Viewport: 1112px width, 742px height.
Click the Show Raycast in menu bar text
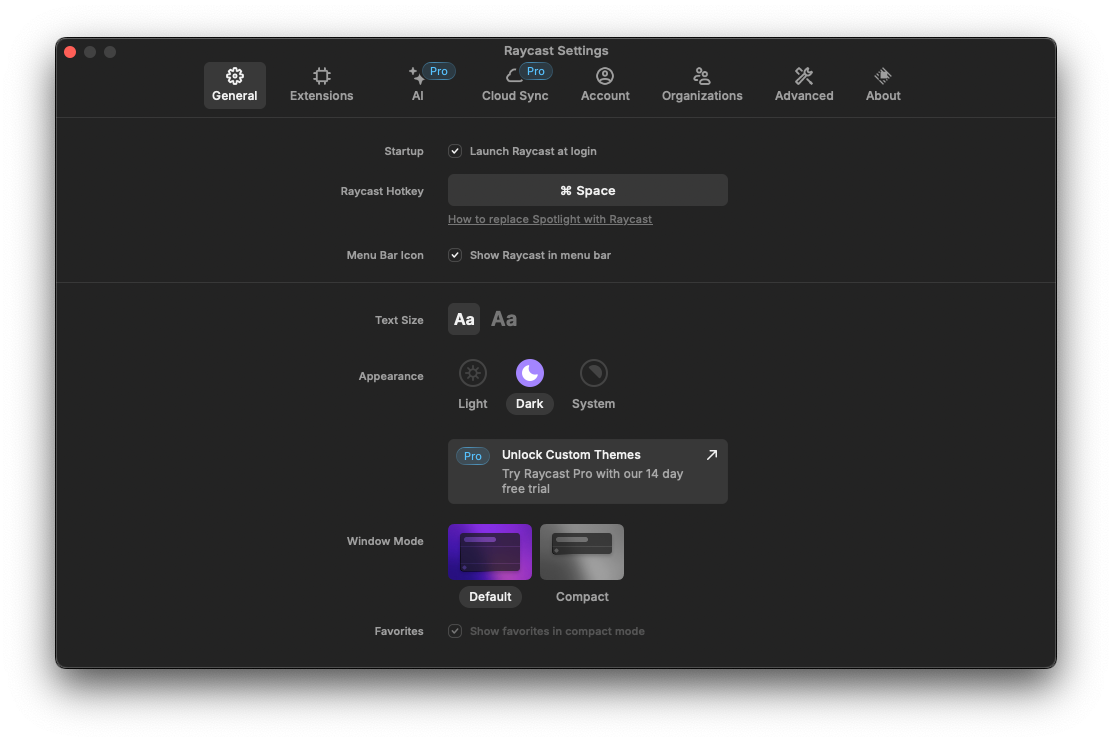coord(540,255)
